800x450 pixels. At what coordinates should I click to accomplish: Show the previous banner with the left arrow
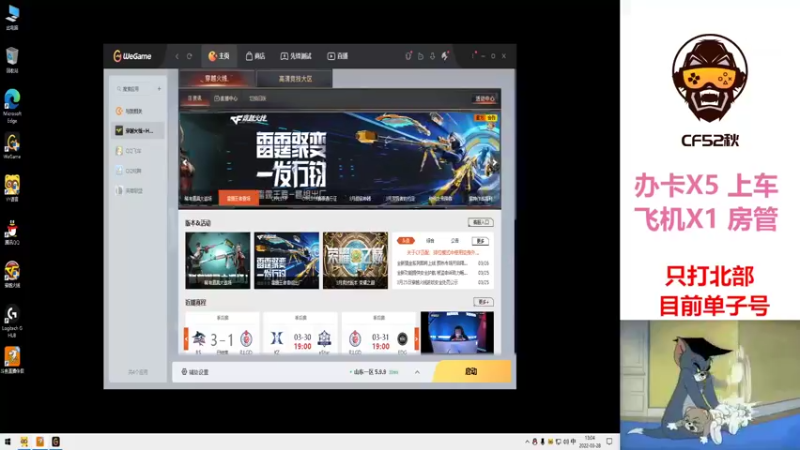185,163
